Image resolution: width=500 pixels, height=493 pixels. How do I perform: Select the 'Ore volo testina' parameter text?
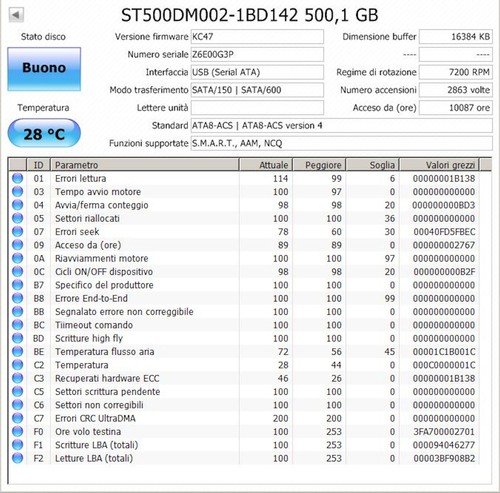[88, 432]
